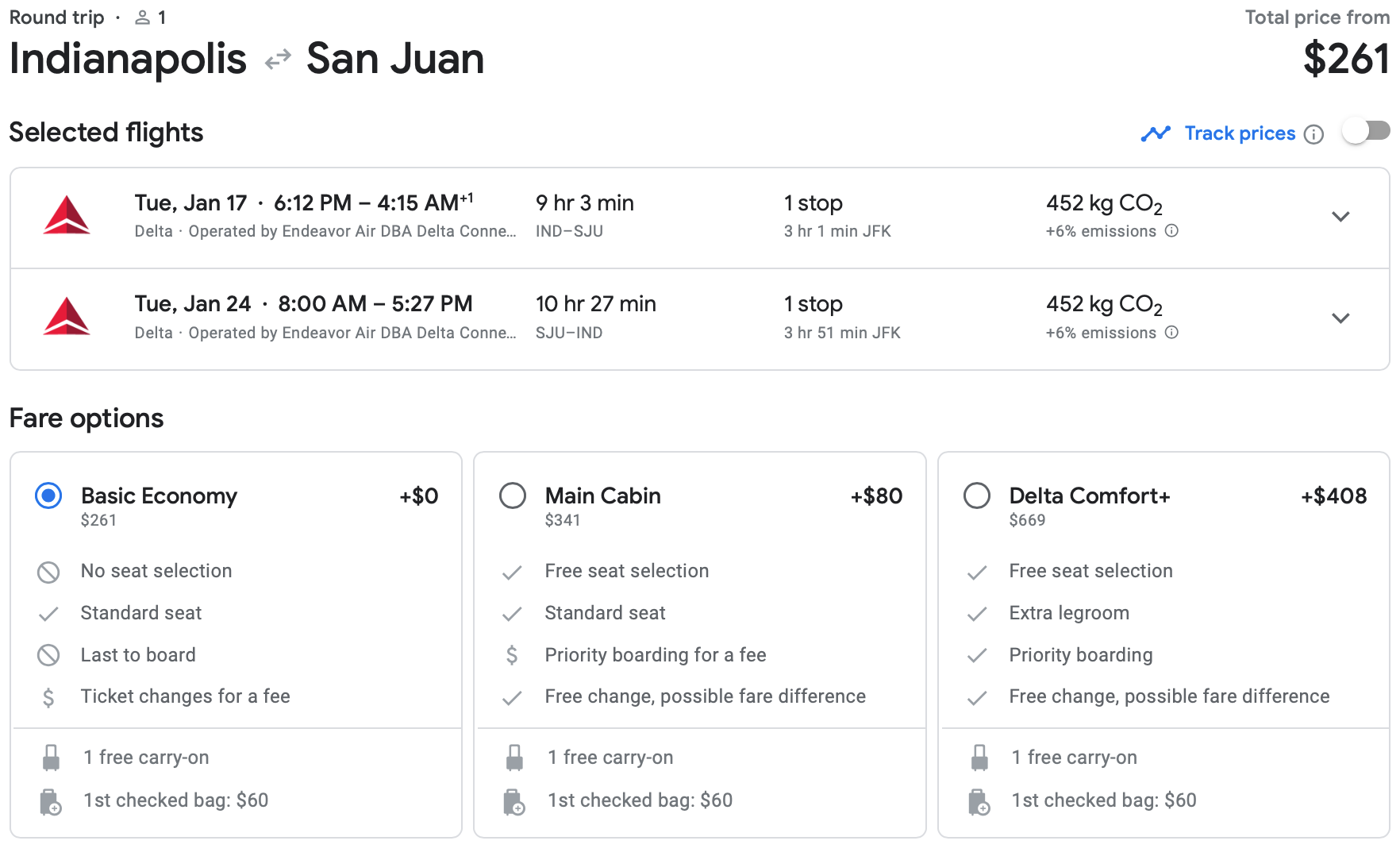1400x856 pixels.
Task: Click Basic Economy checked bag icon
Action: point(51,802)
